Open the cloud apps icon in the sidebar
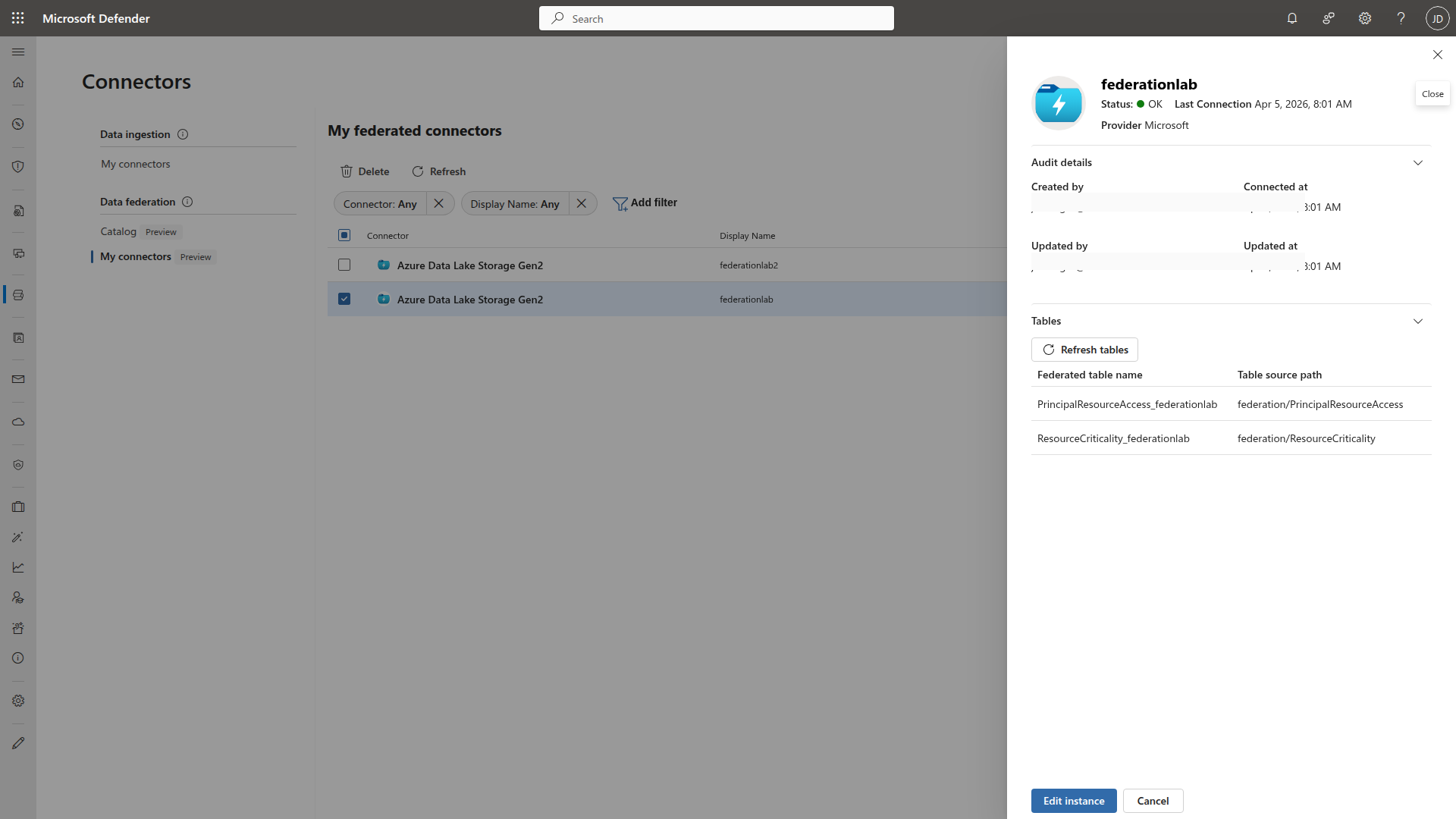The image size is (1456, 819). [18, 422]
